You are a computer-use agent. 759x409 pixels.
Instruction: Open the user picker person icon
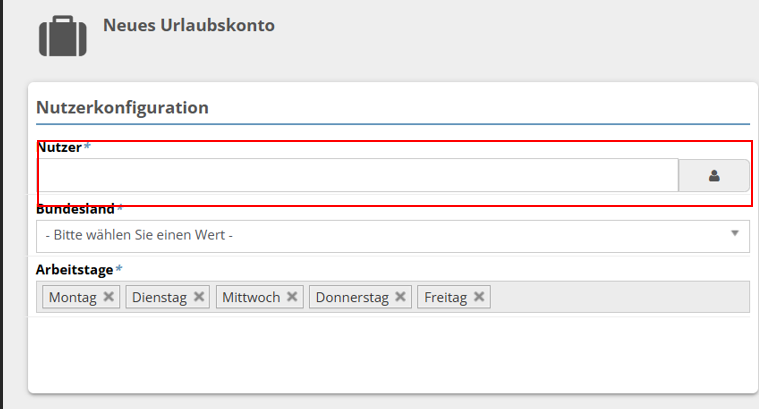[713, 175]
